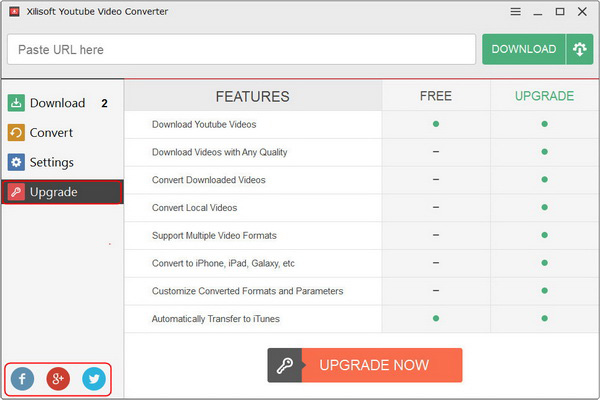Click the FREE column header
The width and height of the screenshot is (600, 400).
436,96
